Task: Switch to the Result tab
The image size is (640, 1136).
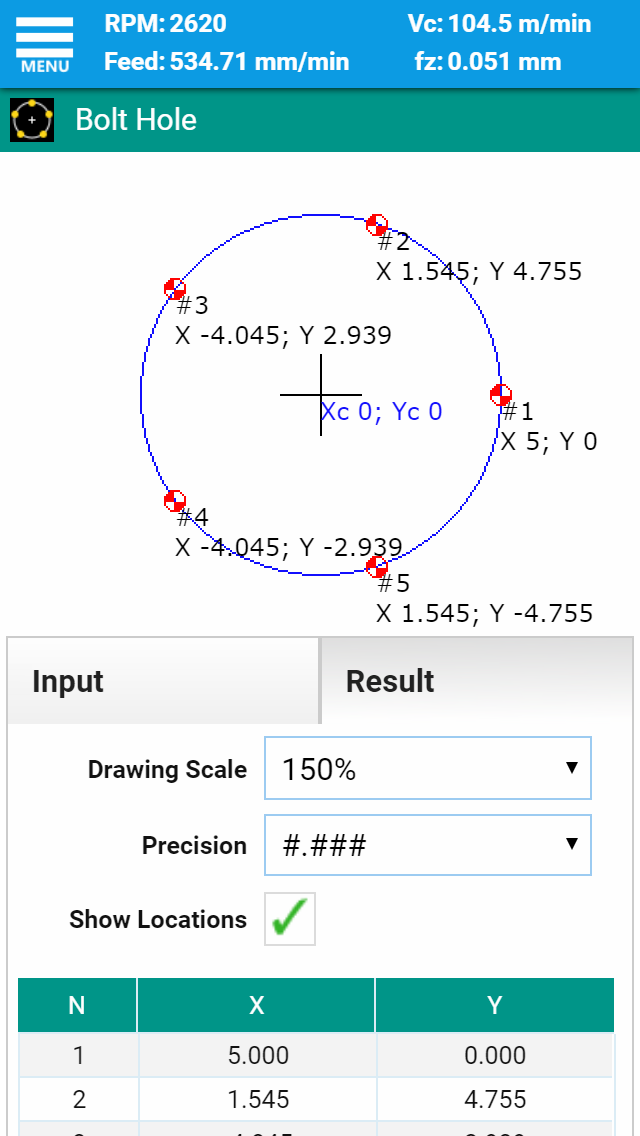Action: point(476,681)
